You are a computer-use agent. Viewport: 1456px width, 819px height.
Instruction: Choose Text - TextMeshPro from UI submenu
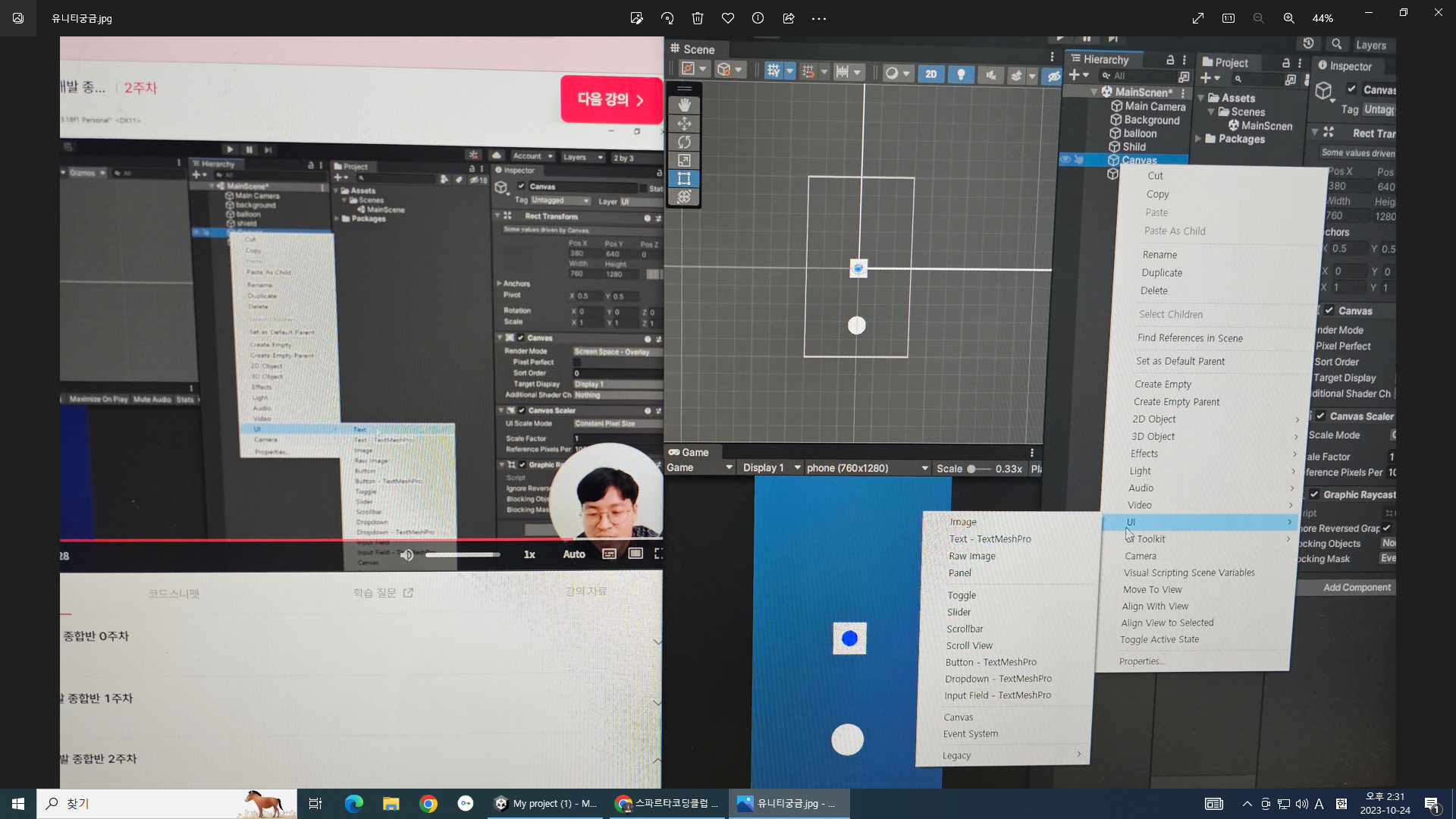pos(990,539)
